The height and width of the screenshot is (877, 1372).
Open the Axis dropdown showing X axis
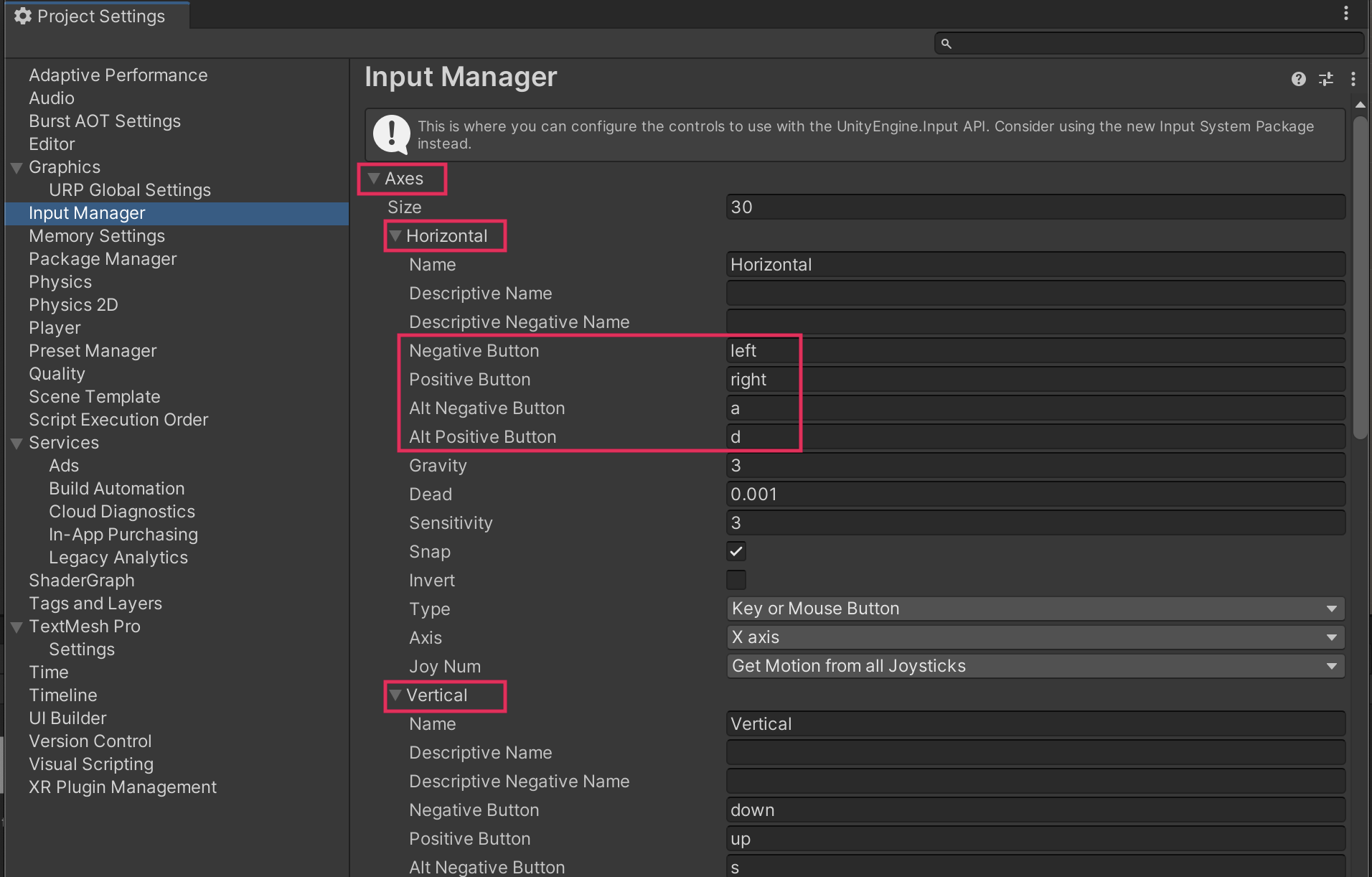pos(1035,637)
